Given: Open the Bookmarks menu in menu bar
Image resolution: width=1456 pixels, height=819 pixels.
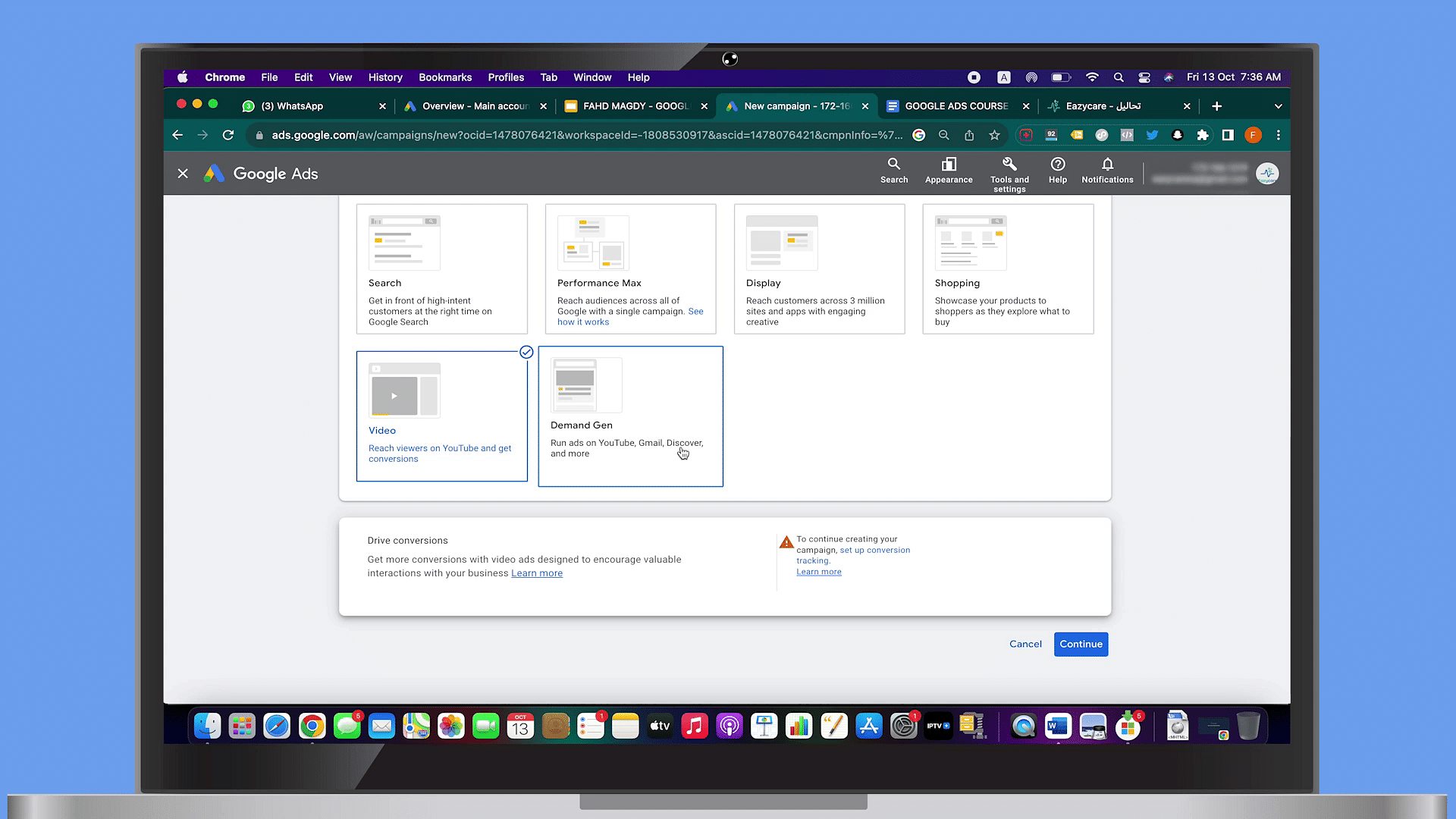Looking at the screenshot, I should click(445, 77).
